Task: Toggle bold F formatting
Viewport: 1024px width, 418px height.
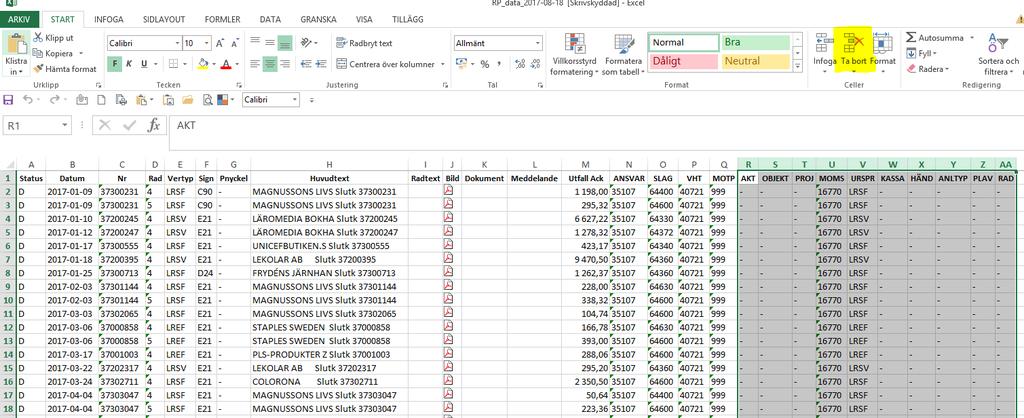Action: tap(114, 64)
